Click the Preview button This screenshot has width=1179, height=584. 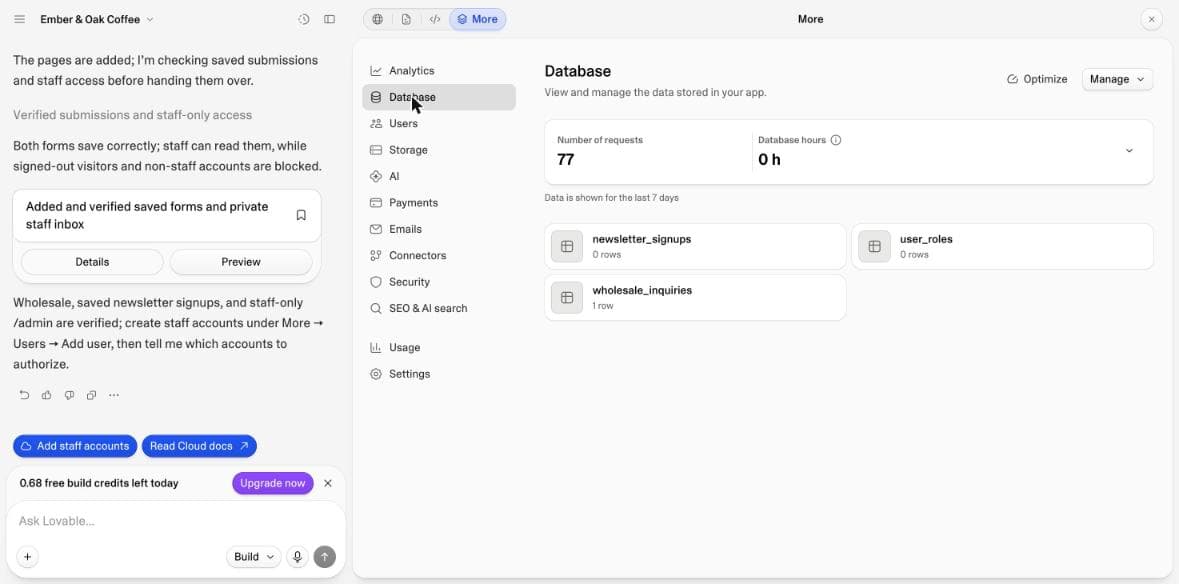(x=241, y=262)
